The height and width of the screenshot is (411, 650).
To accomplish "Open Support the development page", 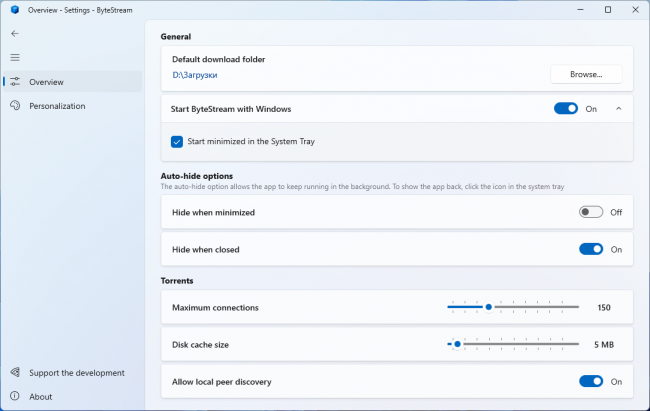I will point(73,372).
